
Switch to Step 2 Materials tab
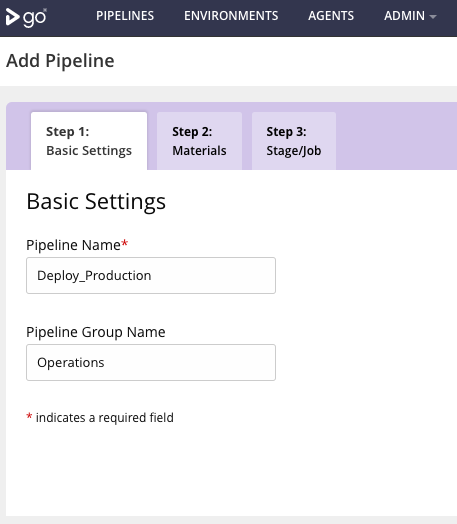coord(199,141)
